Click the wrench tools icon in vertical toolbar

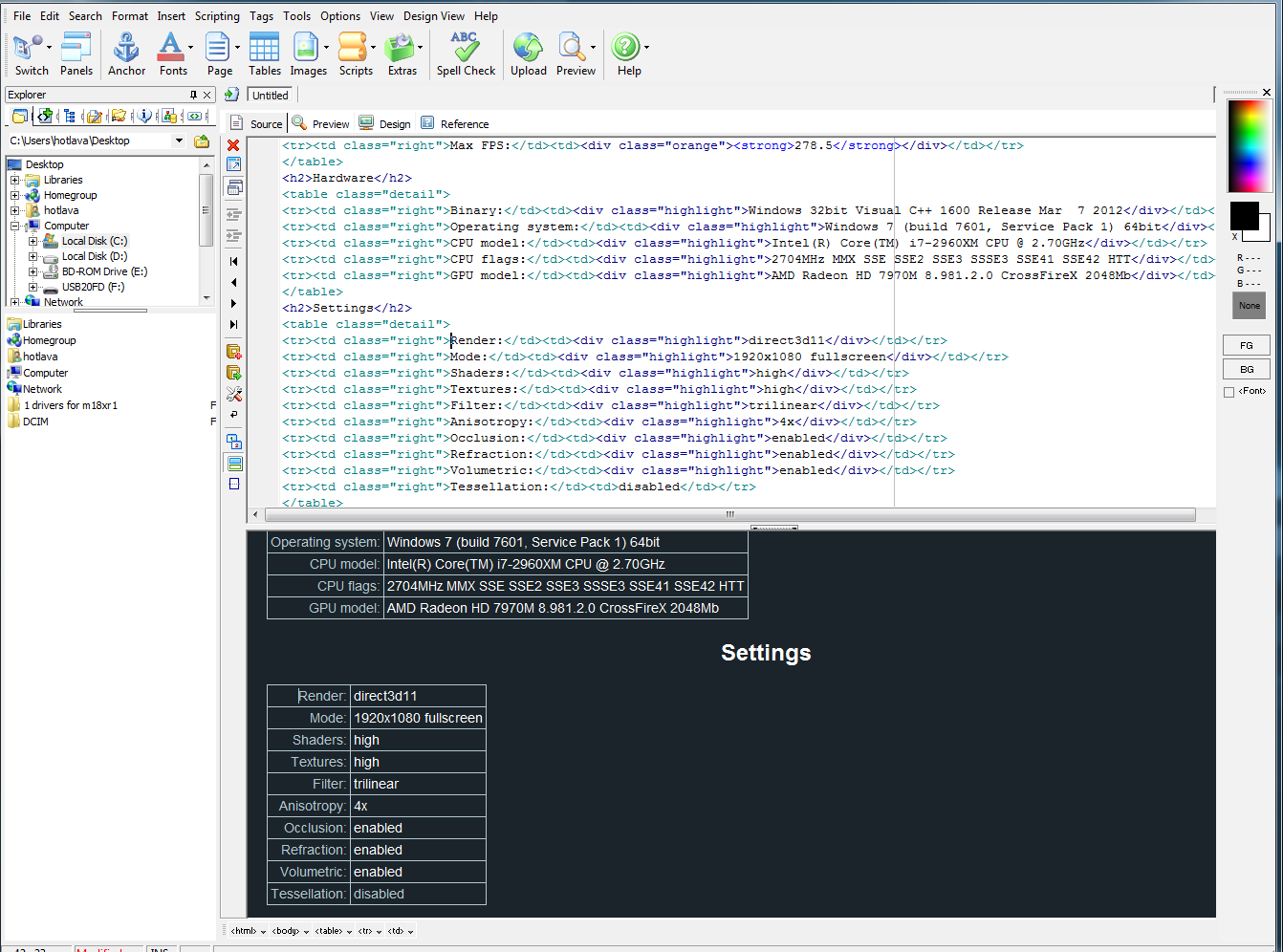233,394
